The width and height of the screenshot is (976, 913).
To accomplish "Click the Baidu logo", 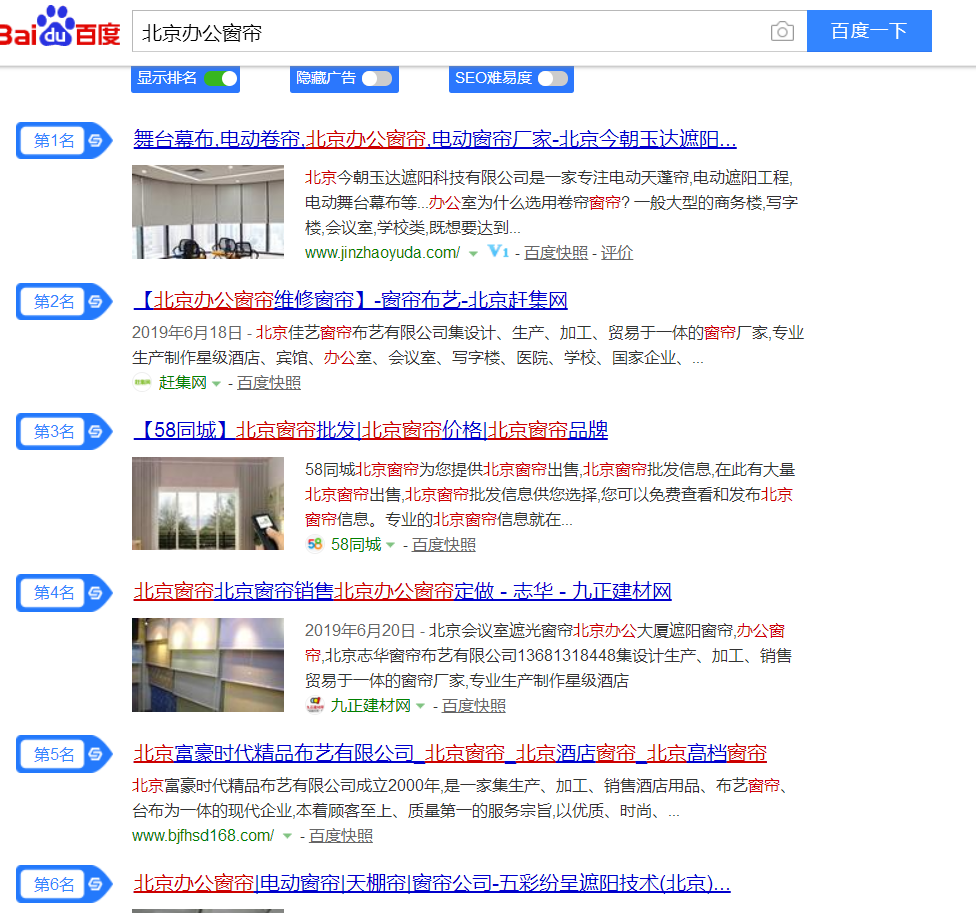I will [x=60, y=27].
